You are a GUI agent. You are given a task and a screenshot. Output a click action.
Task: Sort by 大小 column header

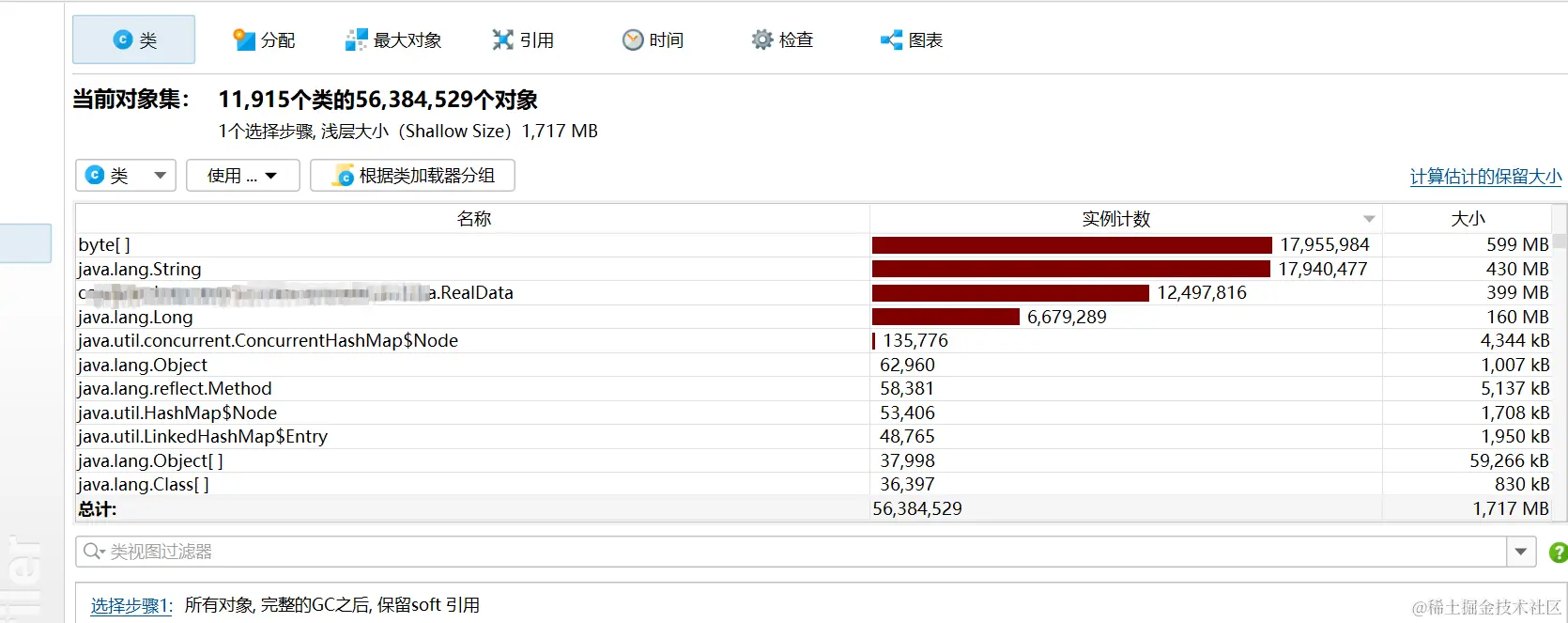pos(1468,219)
